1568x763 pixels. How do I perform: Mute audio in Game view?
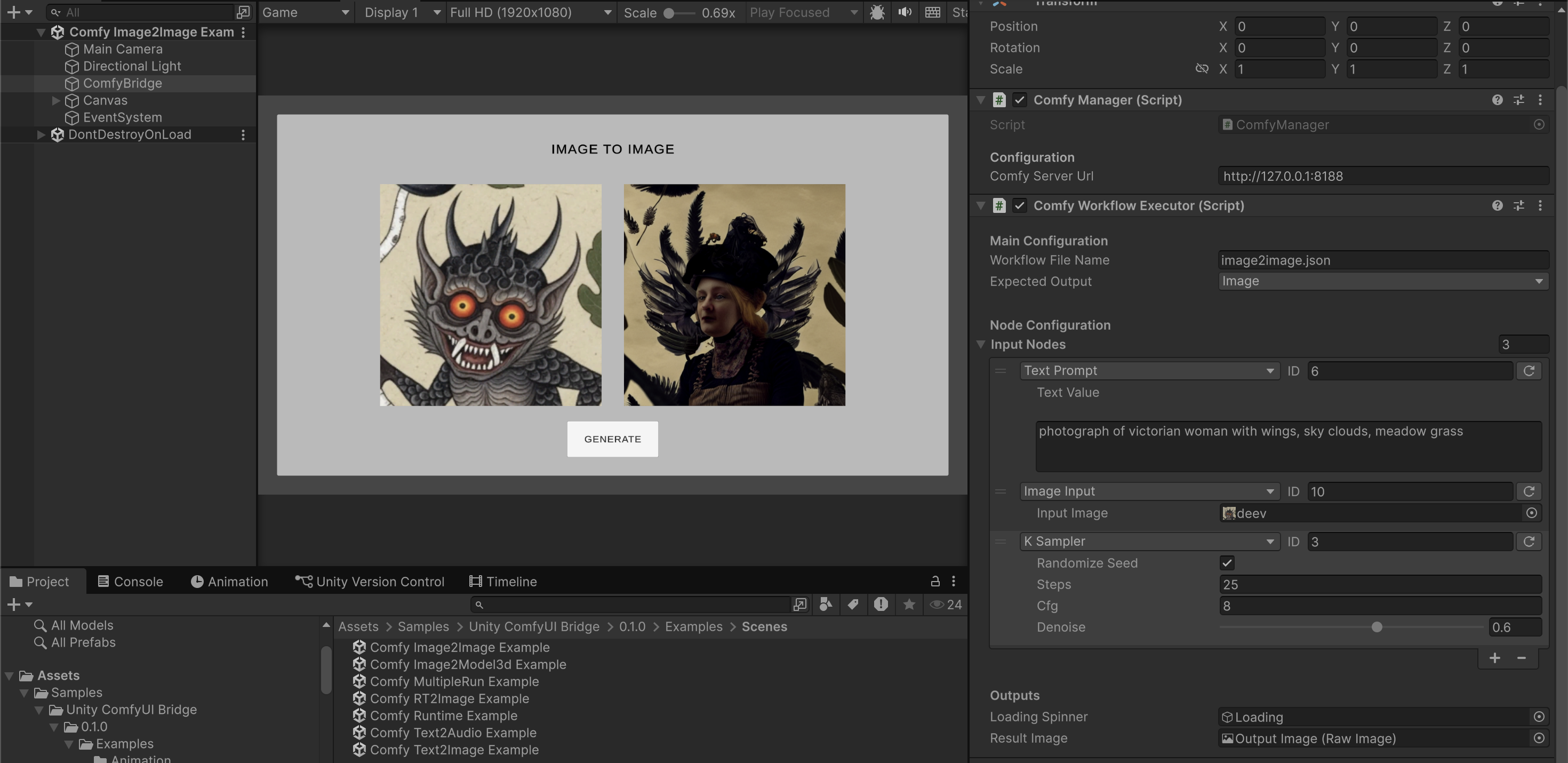point(905,12)
